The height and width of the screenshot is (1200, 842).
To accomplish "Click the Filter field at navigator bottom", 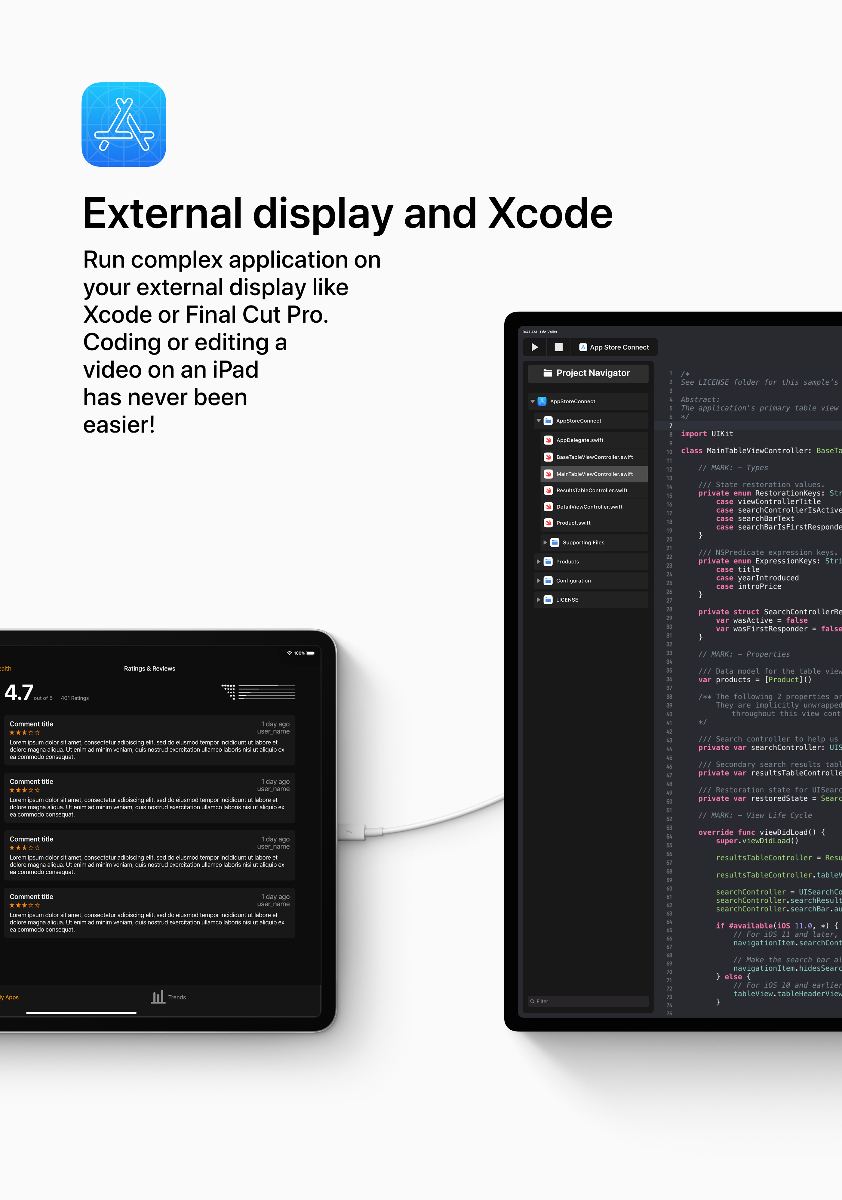I will (x=588, y=1001).
